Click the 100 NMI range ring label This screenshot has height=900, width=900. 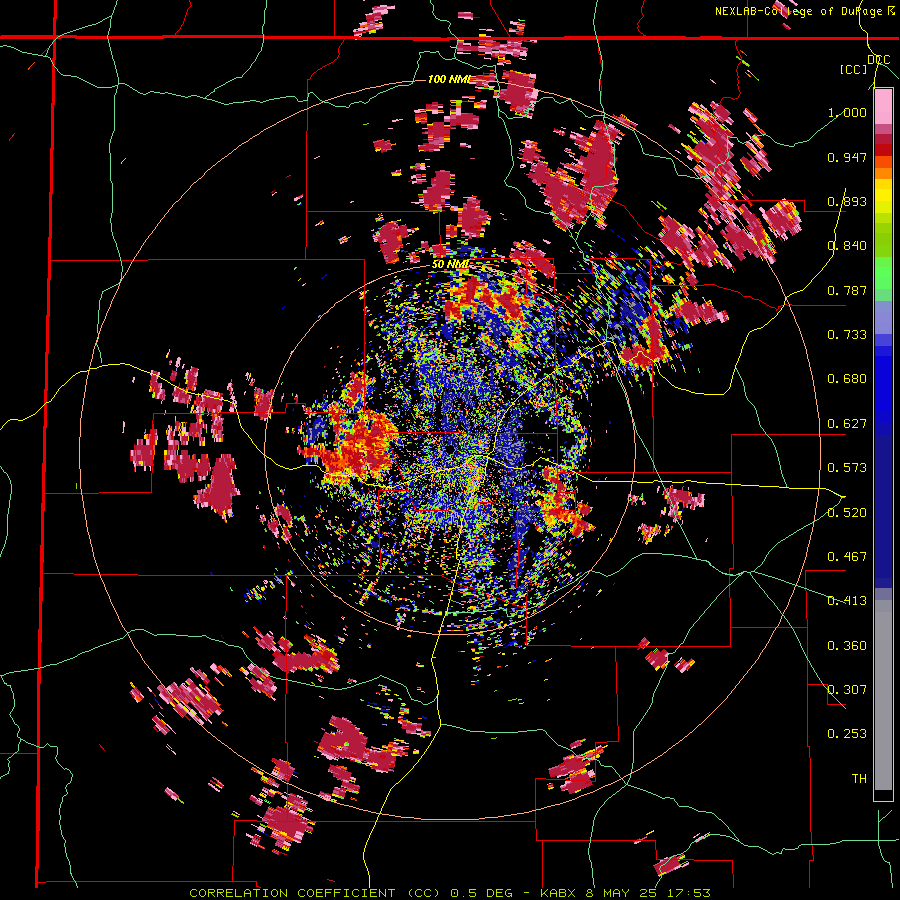click(449, 79)
